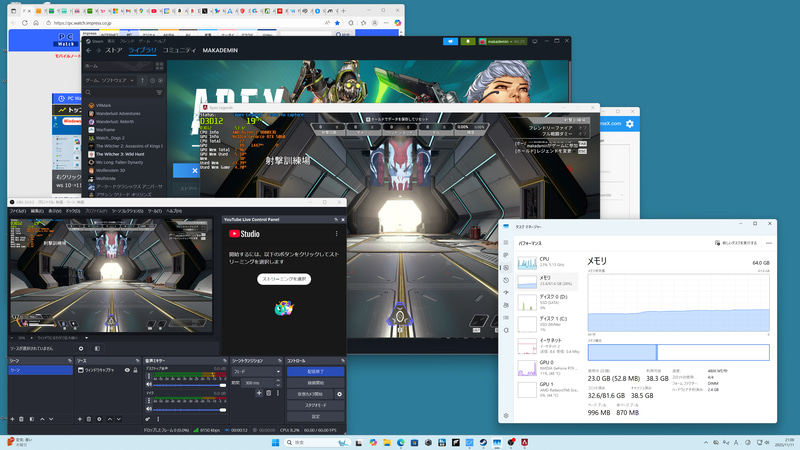800x450 pixels.
Task: Move source up in OBS Sources panel
Action: pos(110,419)
